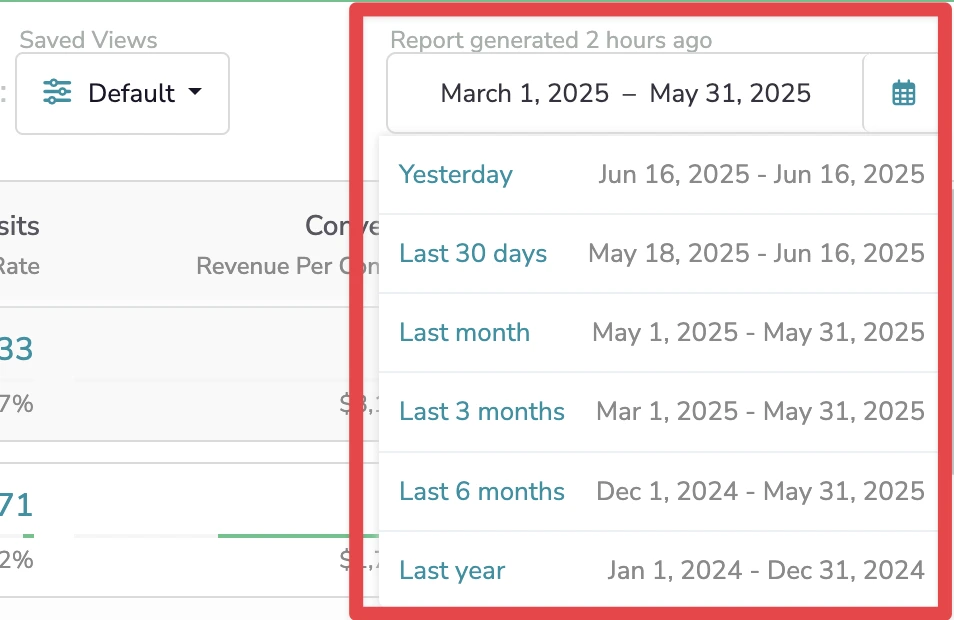The image size is (954, 620).
Task: Select the Yesterday date preset
Action: (455, 174)
